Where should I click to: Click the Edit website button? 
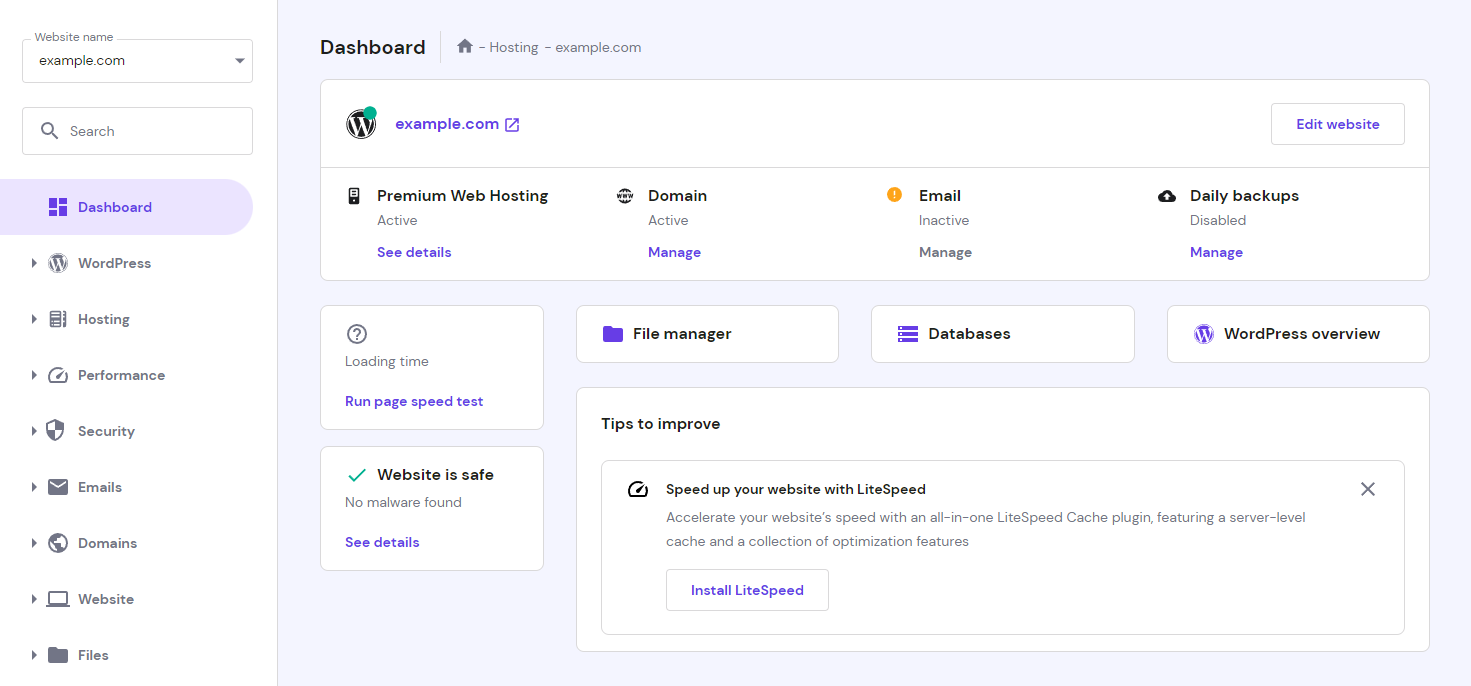(x=1338, y=124)
